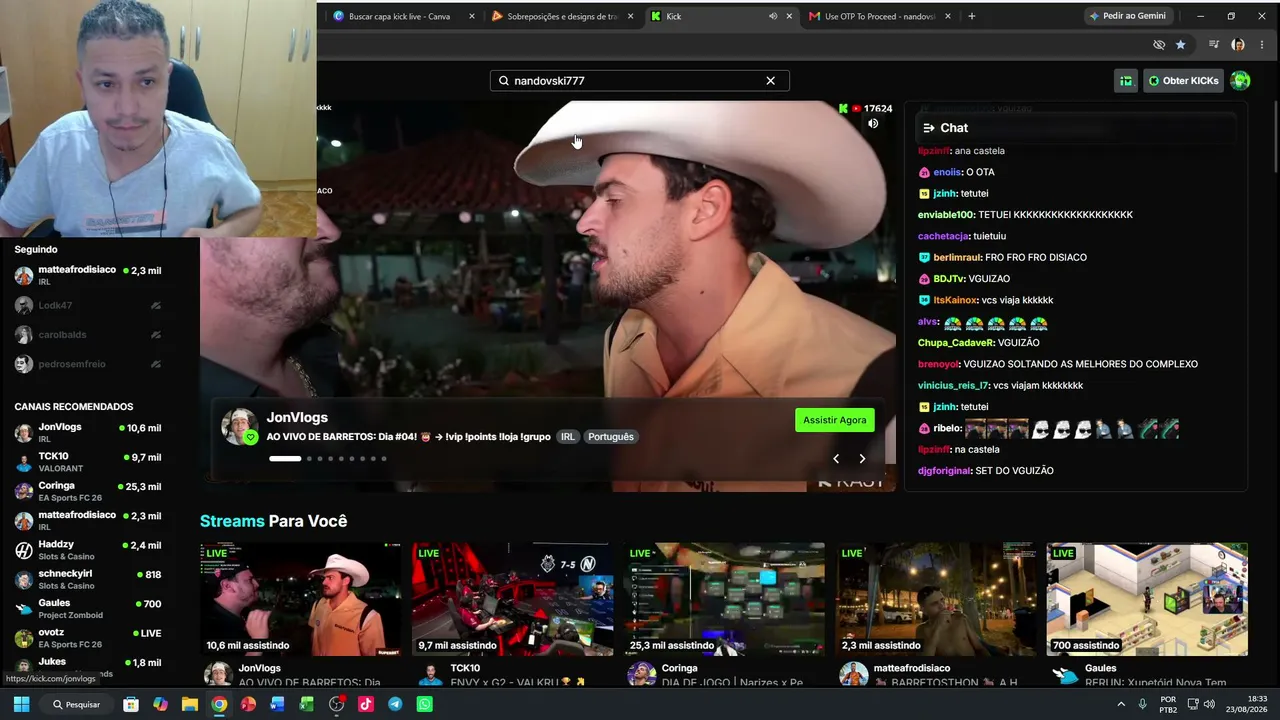Open Gaules in recommended channels
Viewport: 1280px width, 720px height.
(88, 608)
